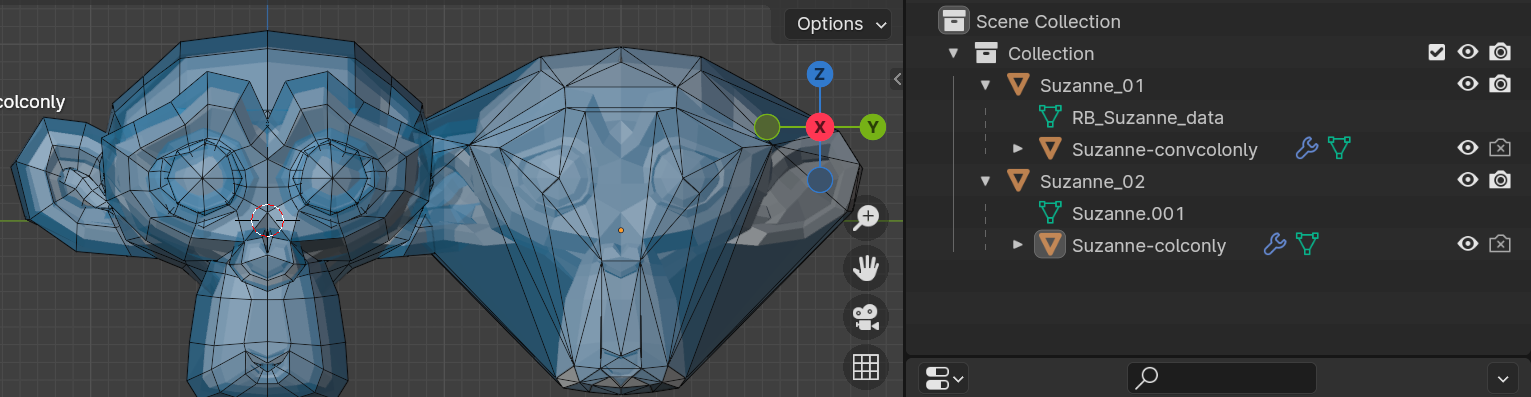Click the zoom view magnifier icon

866,217
